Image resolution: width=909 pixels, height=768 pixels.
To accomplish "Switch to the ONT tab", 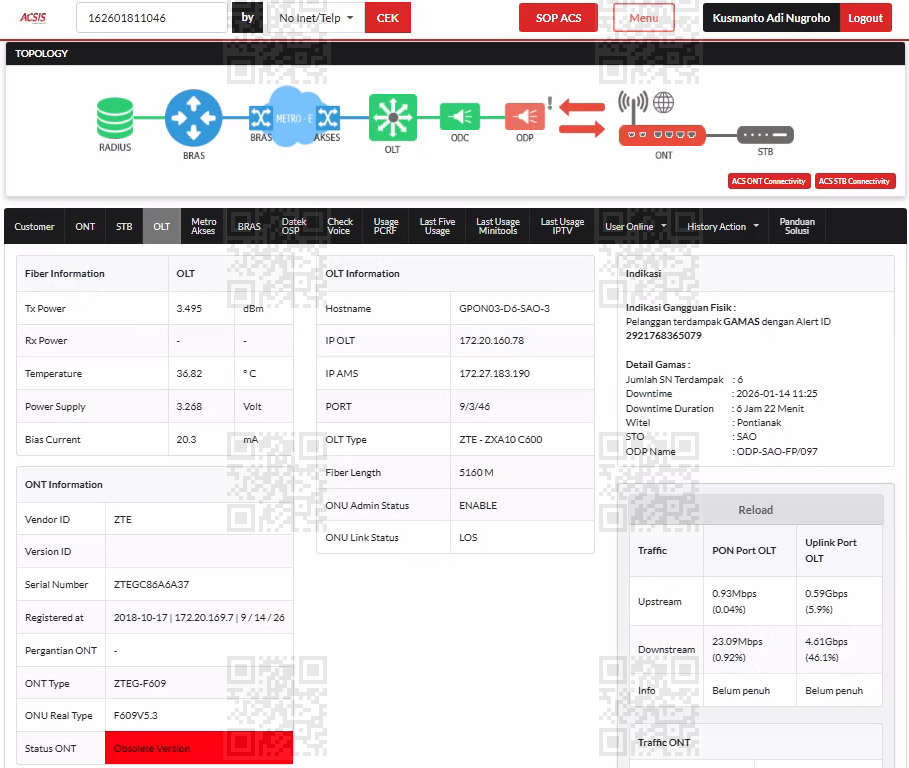I will coord(85,227).
